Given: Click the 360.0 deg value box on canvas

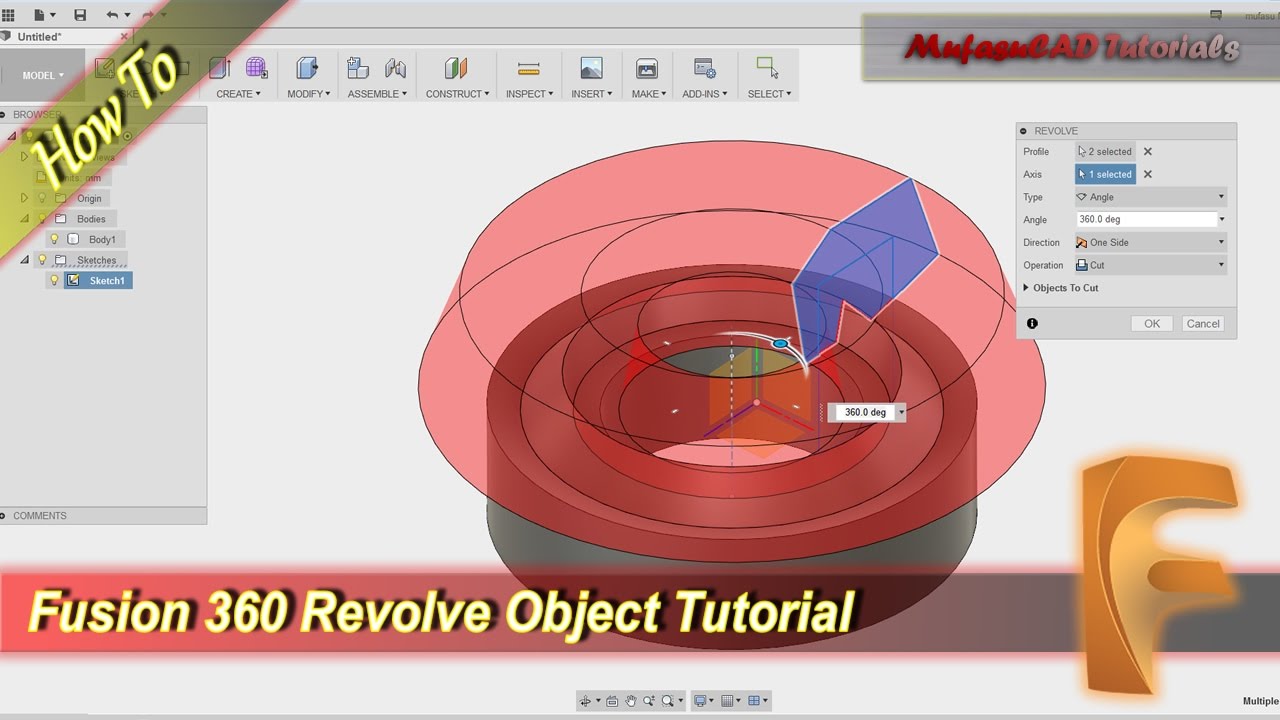Looking at the screenshot, I should click(x=865, y=412).
